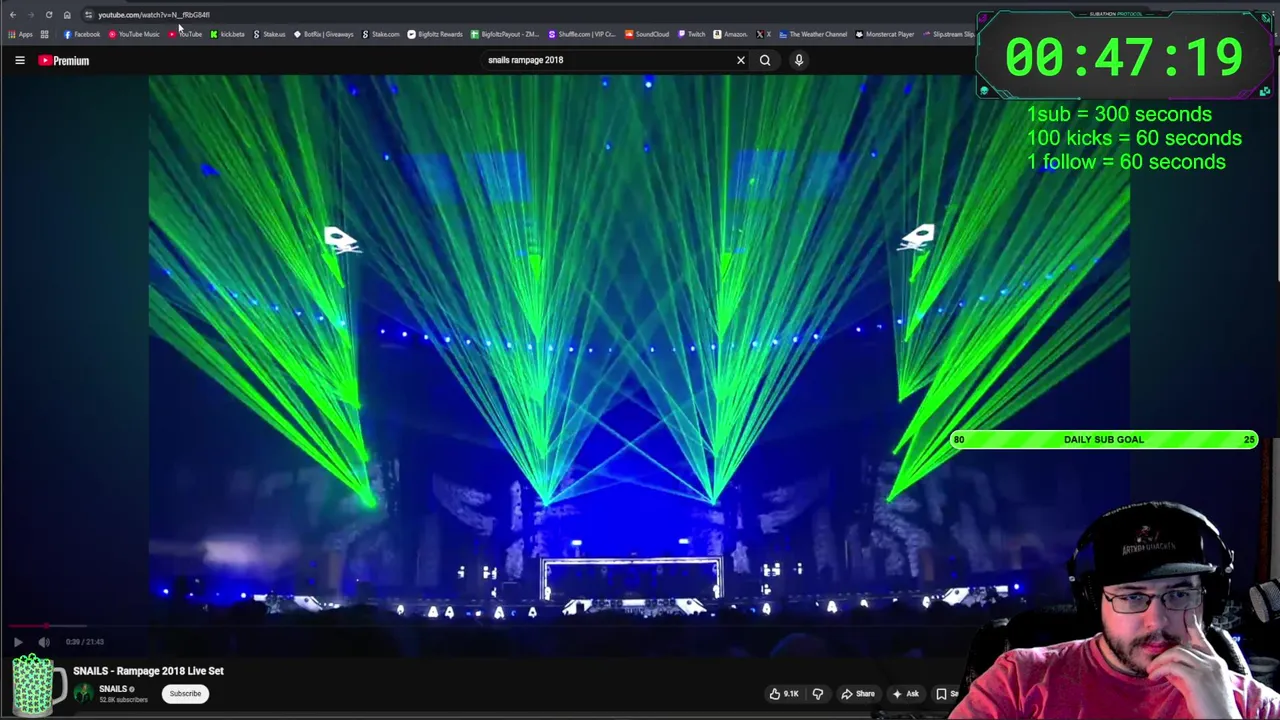Open the Twitch bookmark
This screenshot has height=720, width=1280.
pos(692,35)
